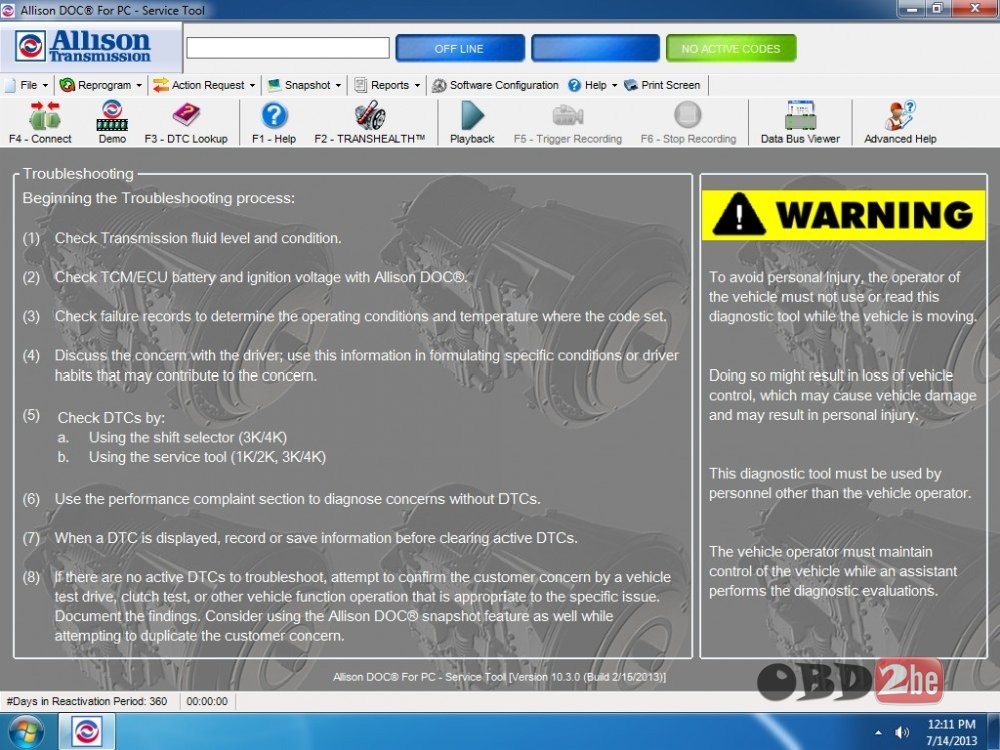Click F5 - Trigger Recording camera icon
Screen dimensions: 1000x750
click(568, 116)
